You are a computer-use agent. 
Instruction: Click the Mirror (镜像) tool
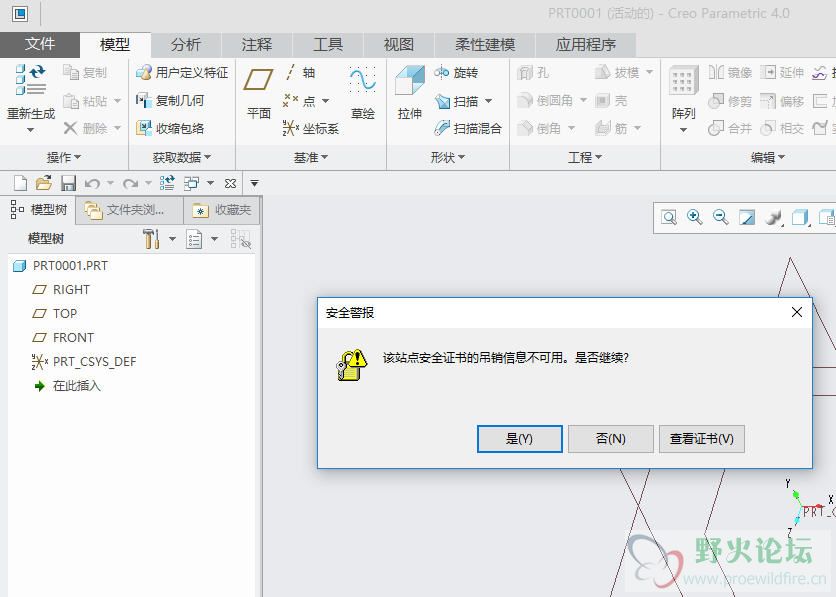tap(730, 72)
